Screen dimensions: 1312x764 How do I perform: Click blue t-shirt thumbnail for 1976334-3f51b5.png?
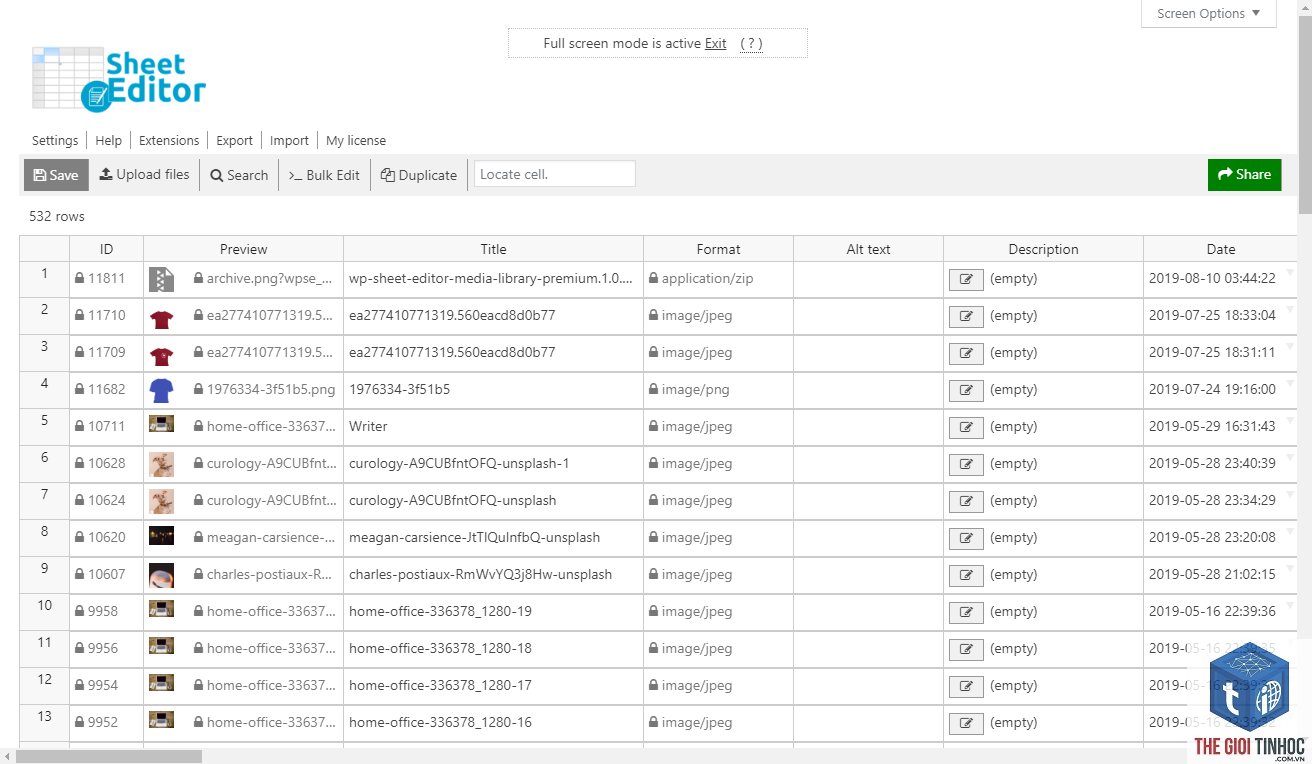point(161,390)
